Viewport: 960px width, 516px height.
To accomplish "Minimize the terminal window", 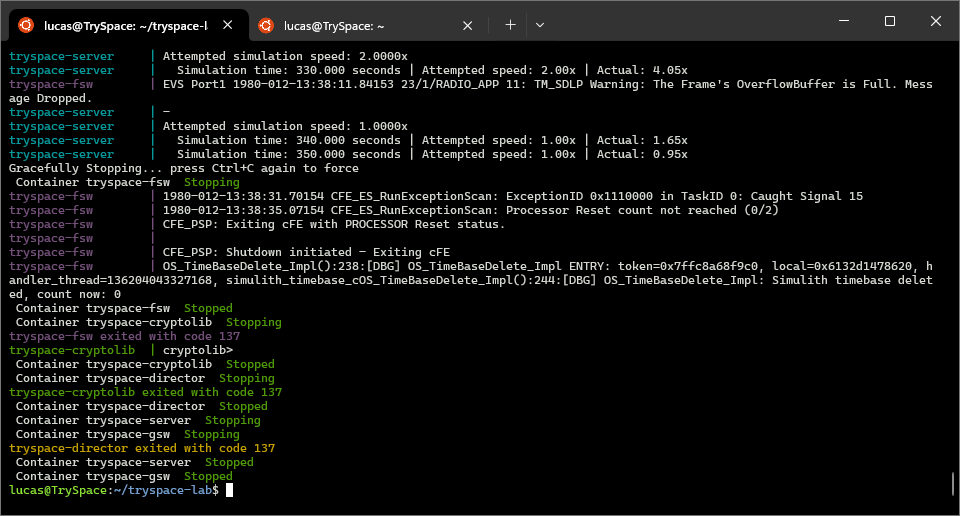I will tap(844, 21).
